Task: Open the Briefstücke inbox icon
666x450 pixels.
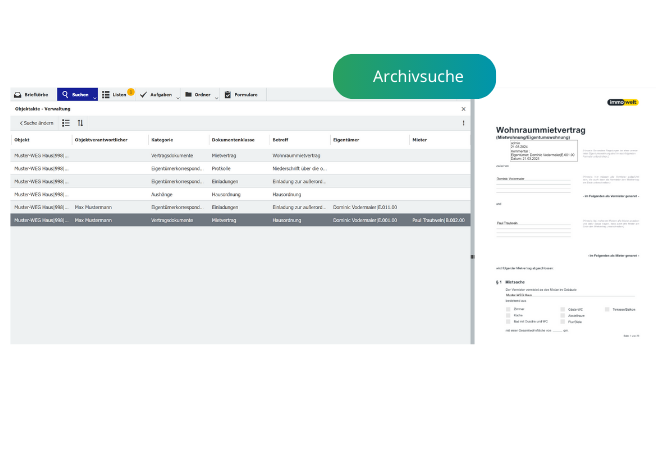Action: pos(17,95)
